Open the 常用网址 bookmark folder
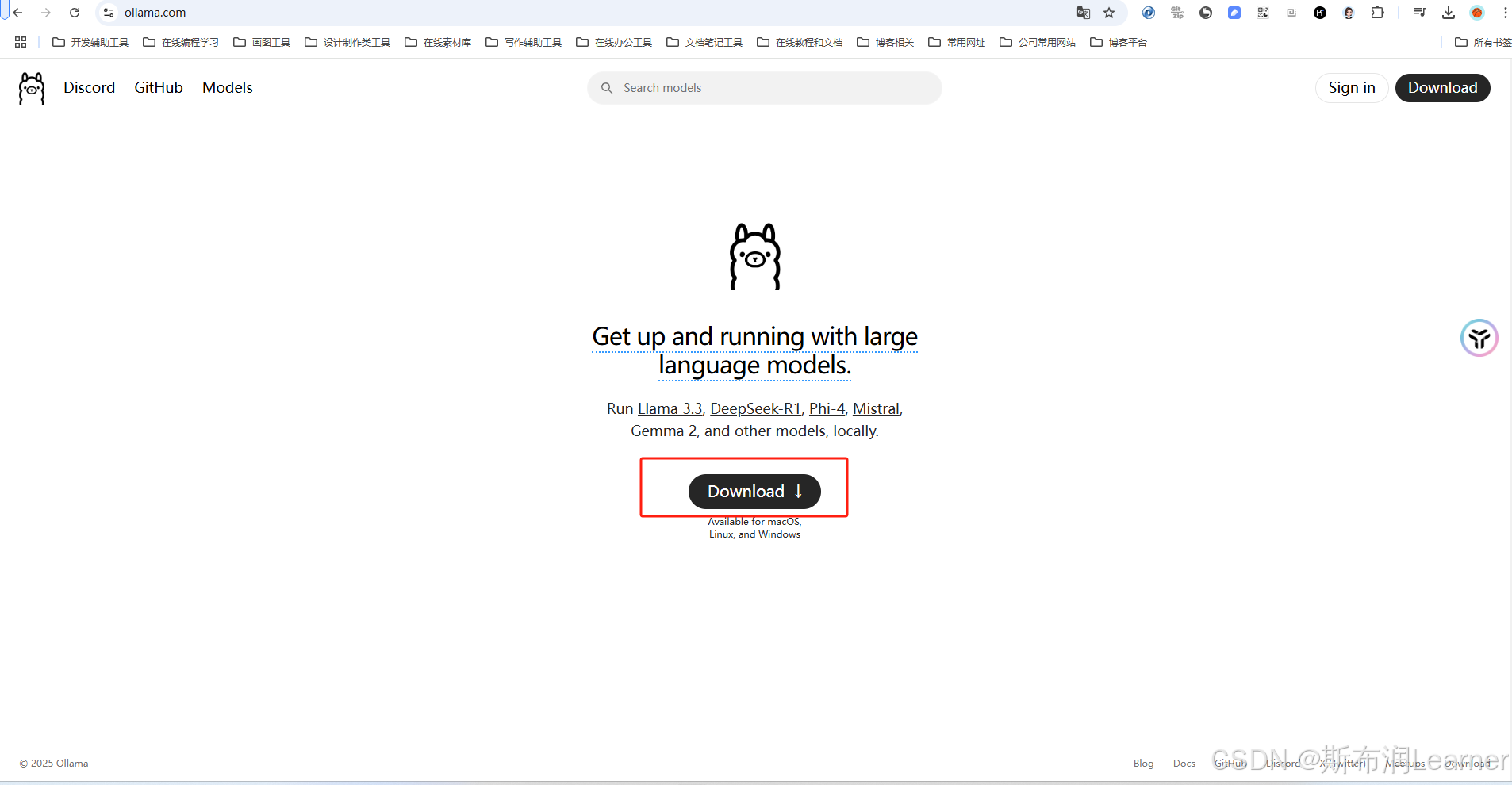Image resolution: width=1512 pixels, height=785 pixels. point(957,42)
